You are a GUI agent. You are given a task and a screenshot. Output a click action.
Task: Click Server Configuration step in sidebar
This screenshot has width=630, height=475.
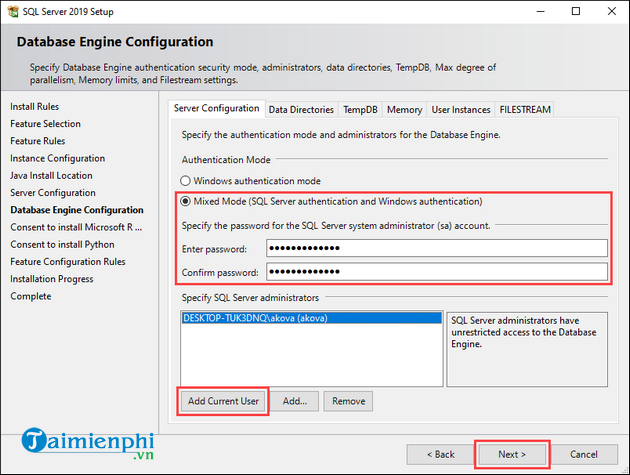pyautogui.click(x=53, y=193)
